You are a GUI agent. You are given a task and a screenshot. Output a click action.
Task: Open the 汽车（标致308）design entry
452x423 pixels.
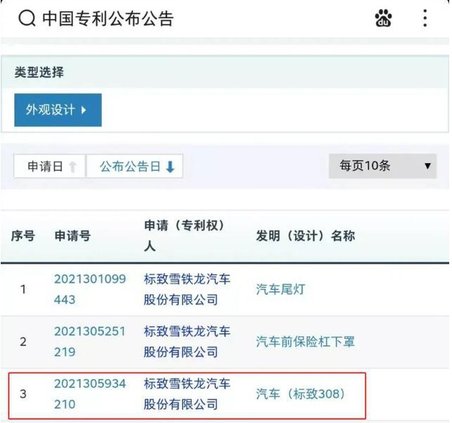pos(300,394)
